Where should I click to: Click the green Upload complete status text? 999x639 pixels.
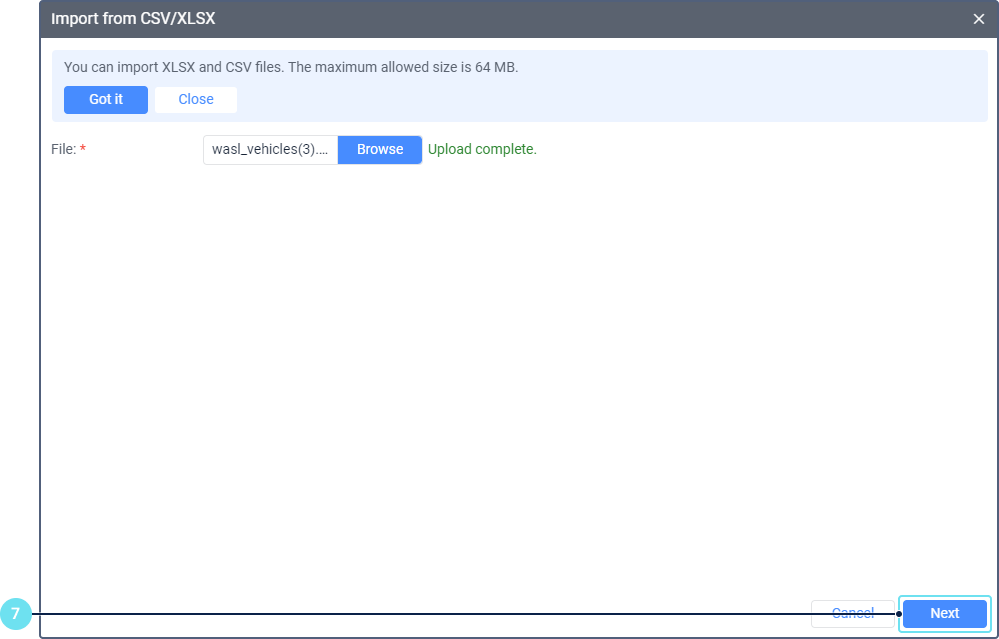coord(482,150)
